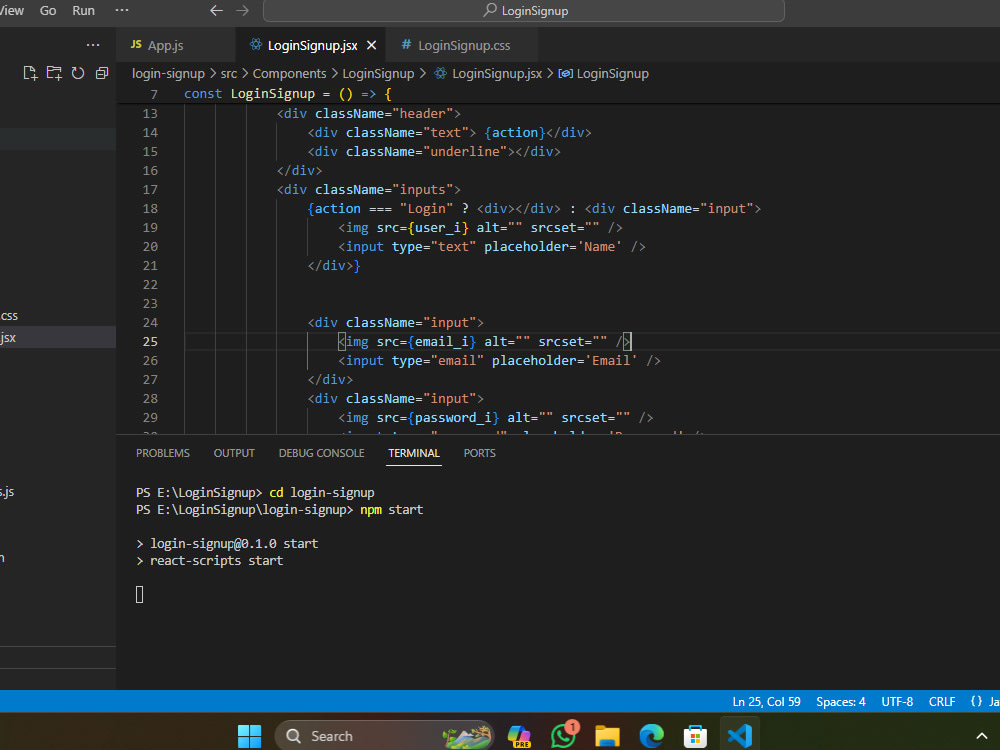
Task: Click the LoginSignup folder breadcrumb
Action: pos(378,73)
